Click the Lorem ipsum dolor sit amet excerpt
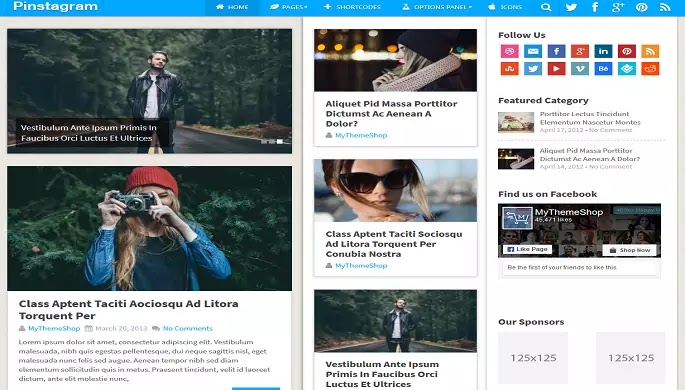This screenshot has height=390, width=685. (x=144, y=360)
